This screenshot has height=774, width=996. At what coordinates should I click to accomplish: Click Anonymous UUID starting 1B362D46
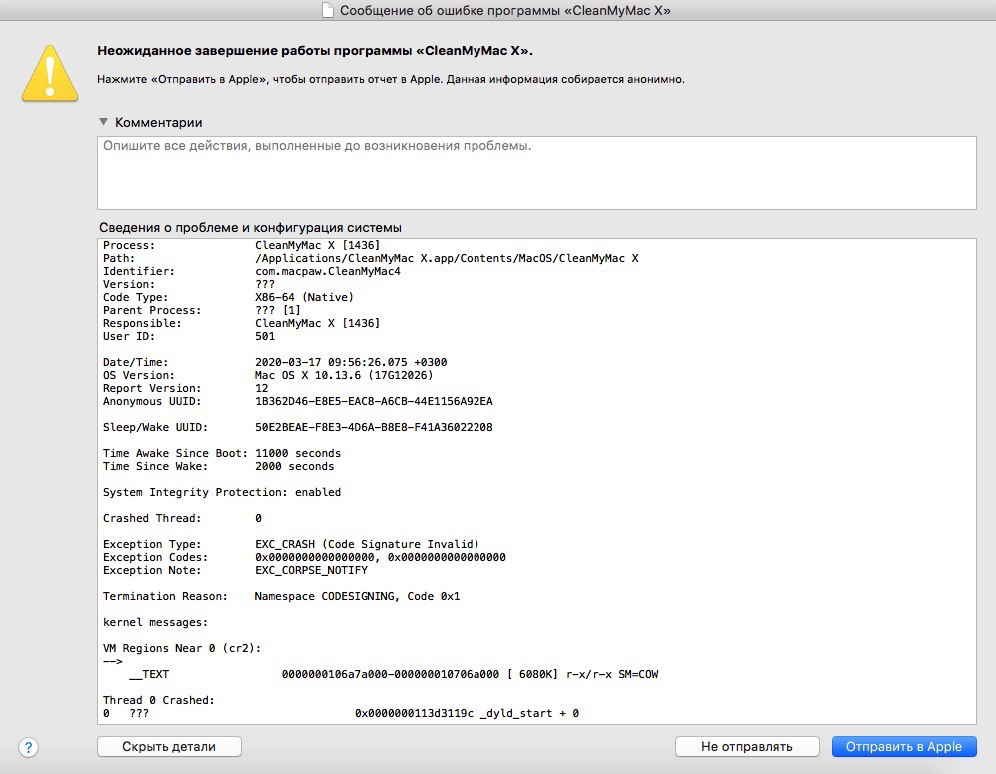point(374,401)
